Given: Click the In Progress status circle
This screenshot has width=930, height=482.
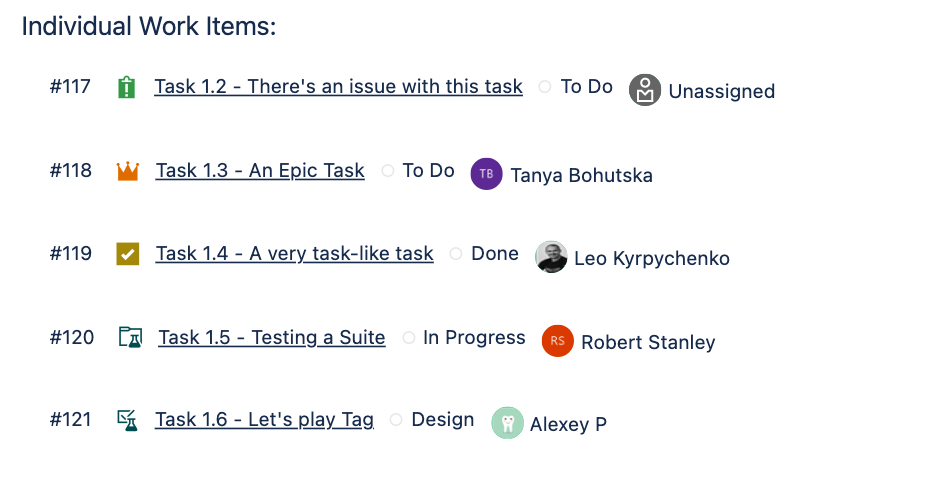Looking at the screenshot, I should pyautogui.click(x=409, y=338).
